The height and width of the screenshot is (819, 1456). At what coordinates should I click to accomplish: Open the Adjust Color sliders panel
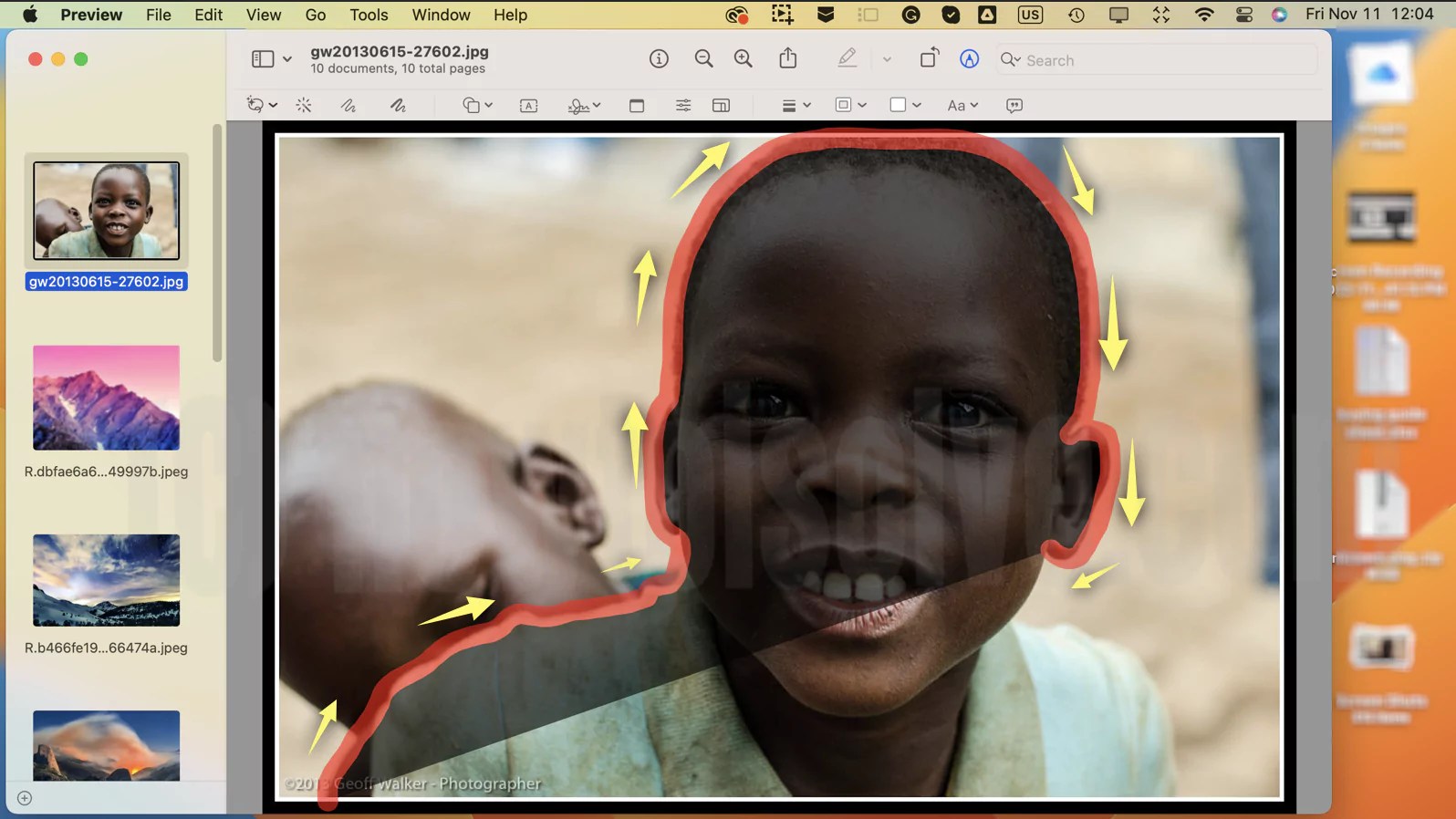[683, 106]
